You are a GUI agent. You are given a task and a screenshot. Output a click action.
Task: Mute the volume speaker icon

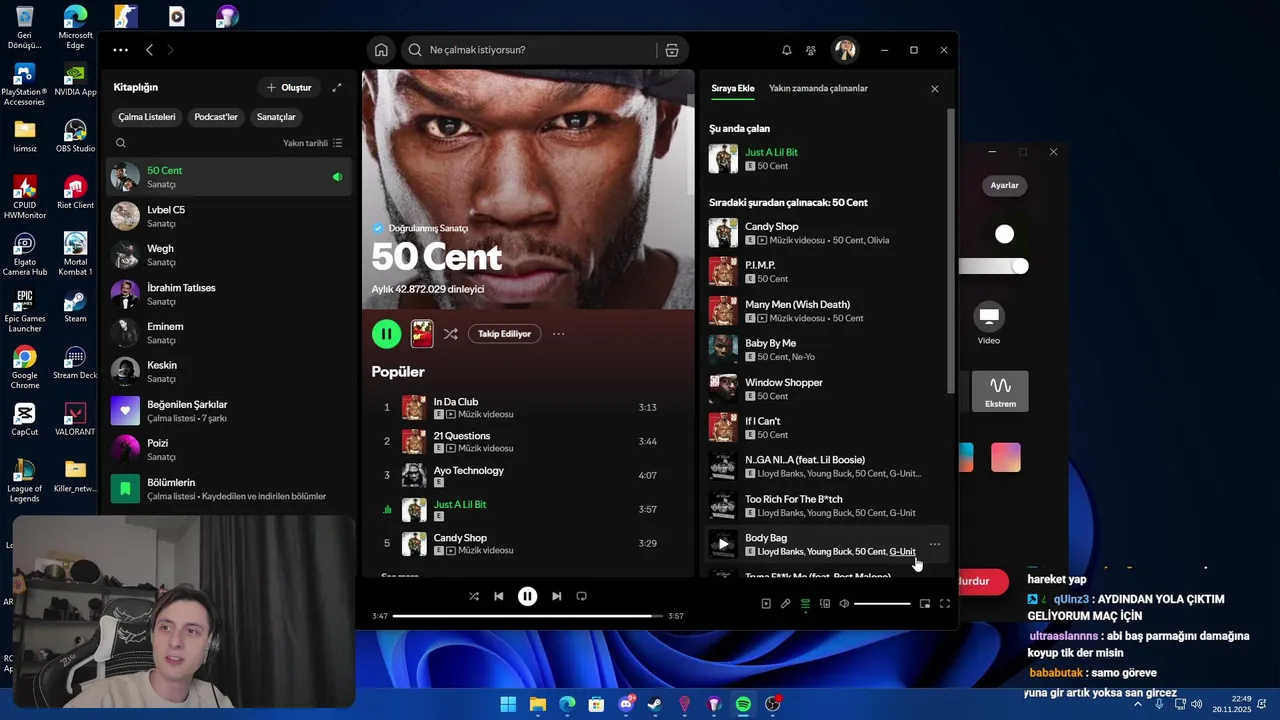[844, 604]
